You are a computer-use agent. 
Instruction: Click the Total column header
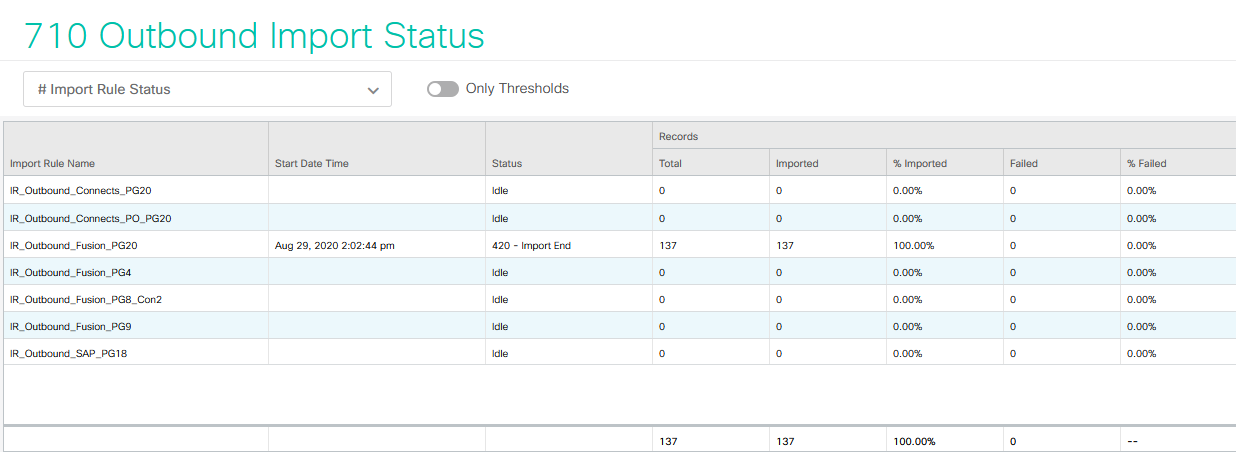[670, 163]
